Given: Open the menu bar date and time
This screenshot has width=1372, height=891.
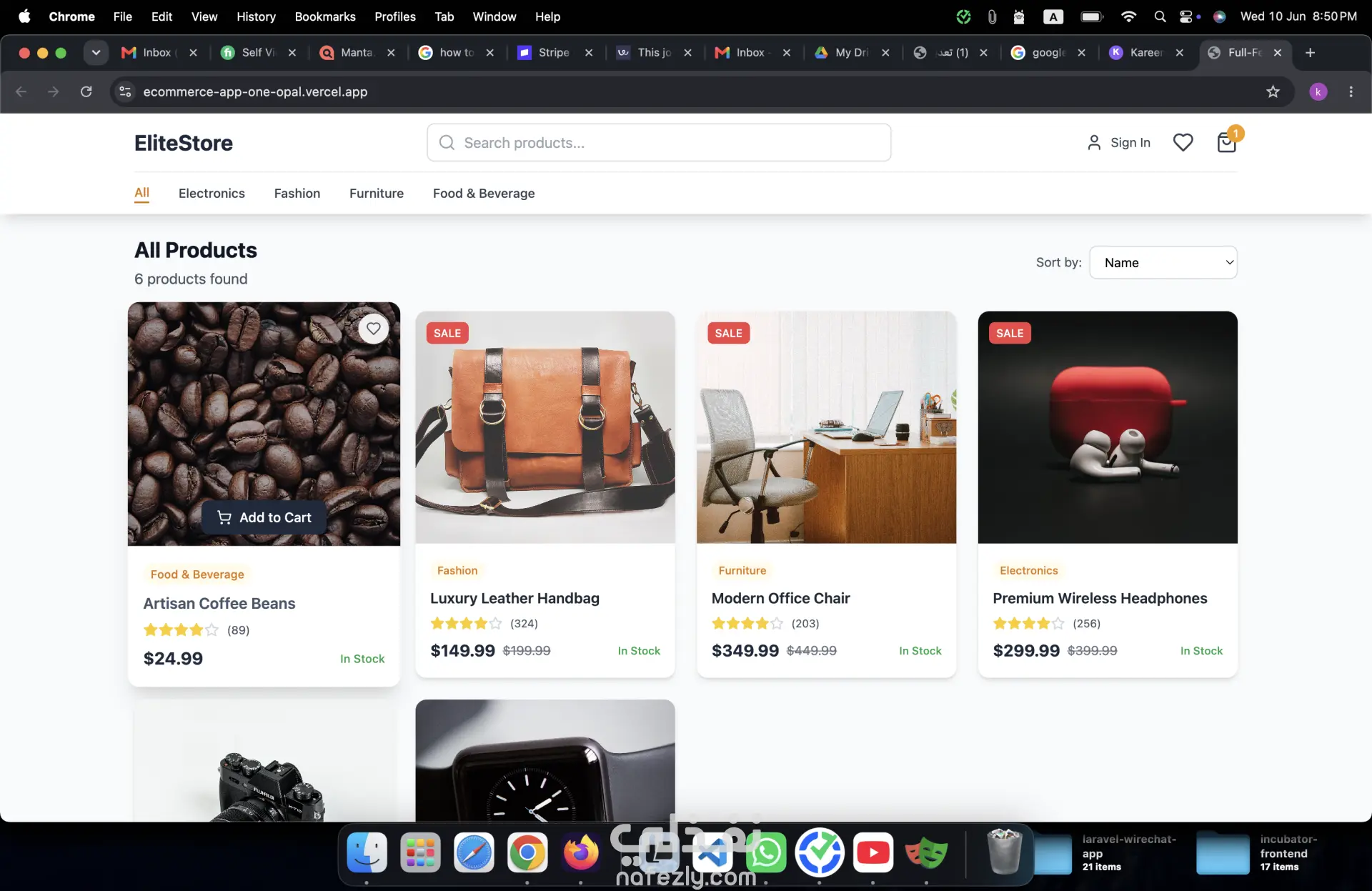Looking at the screenshot, I should [x=1298, y=16].
